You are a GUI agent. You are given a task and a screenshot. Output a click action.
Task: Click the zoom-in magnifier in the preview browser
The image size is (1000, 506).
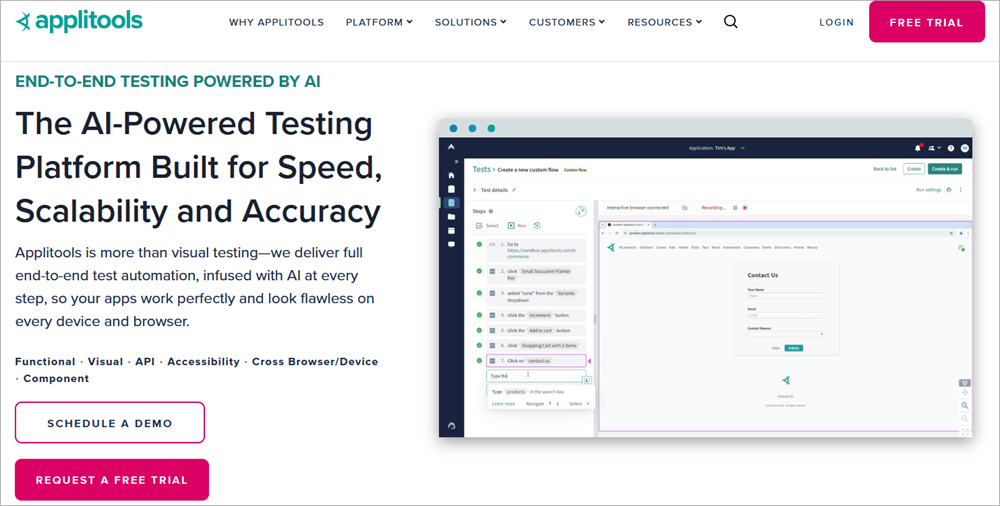pos(964,406)
